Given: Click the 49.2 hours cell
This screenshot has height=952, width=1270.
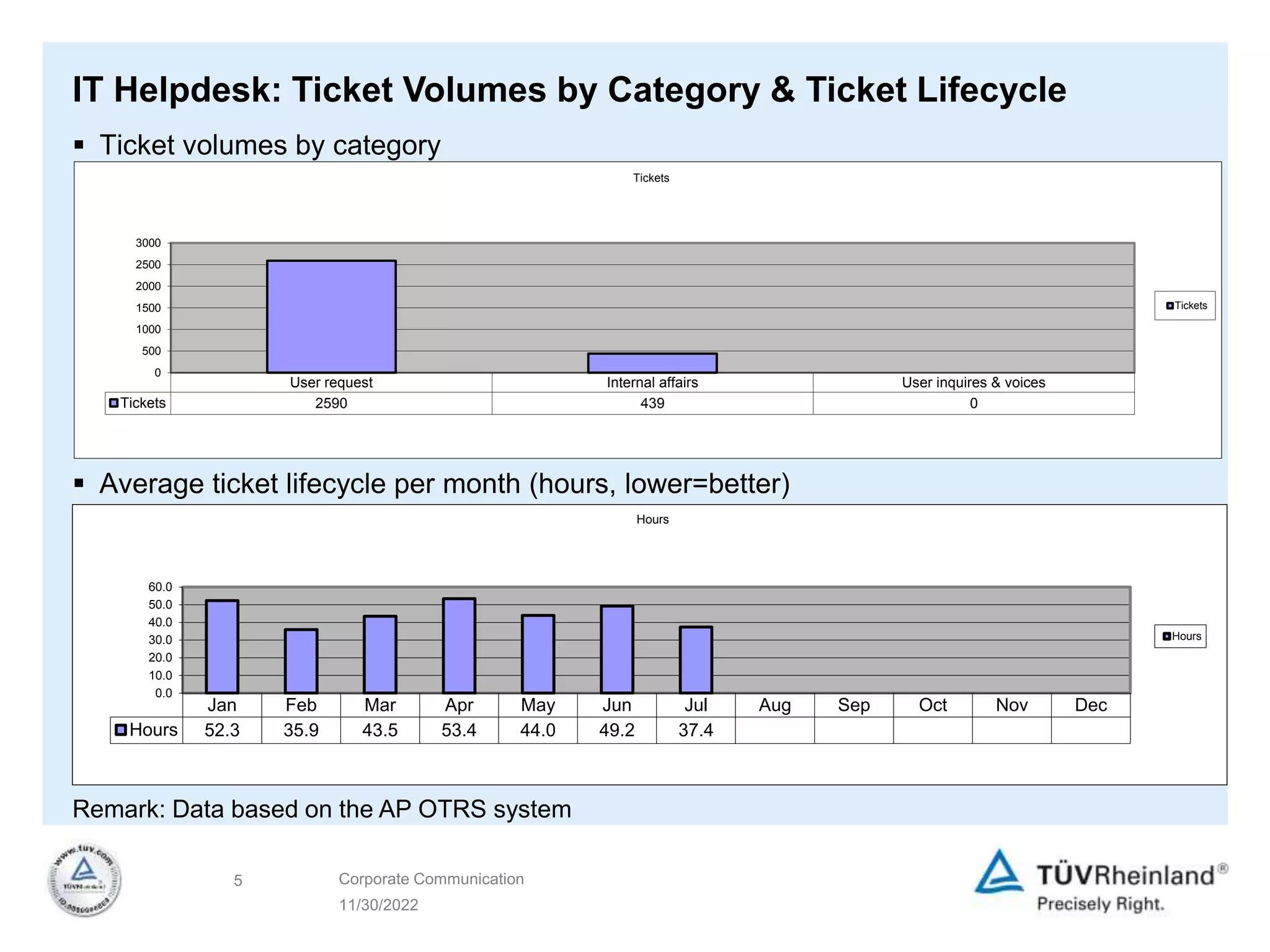Looking at the screenshot, I should pyautogui.click(x=617, y=730).
